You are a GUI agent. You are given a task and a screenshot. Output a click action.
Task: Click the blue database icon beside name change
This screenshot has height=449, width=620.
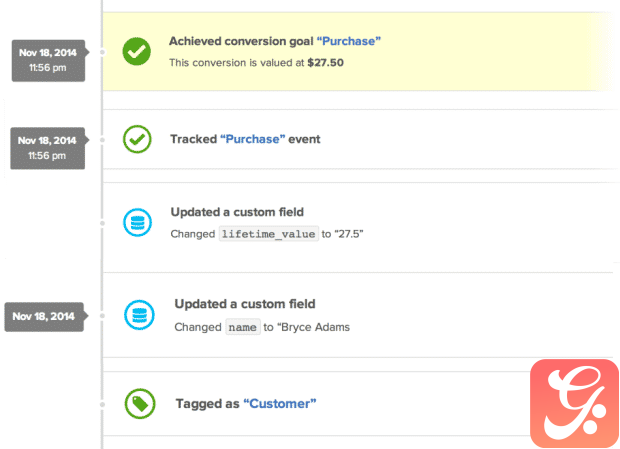(139, 315)
